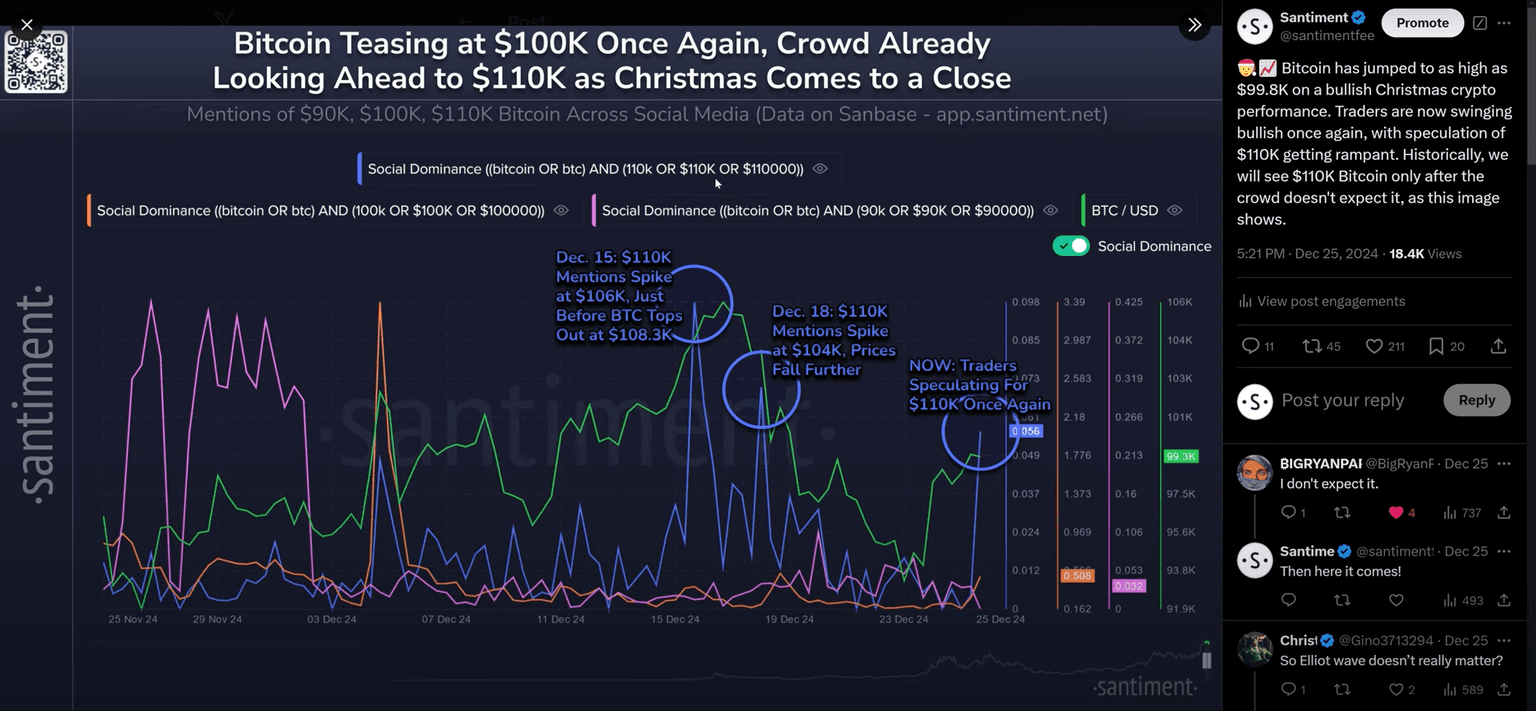Click the Grok icon beside Promote
This screenshot has width=1536, height=711.
(1480, 23)
